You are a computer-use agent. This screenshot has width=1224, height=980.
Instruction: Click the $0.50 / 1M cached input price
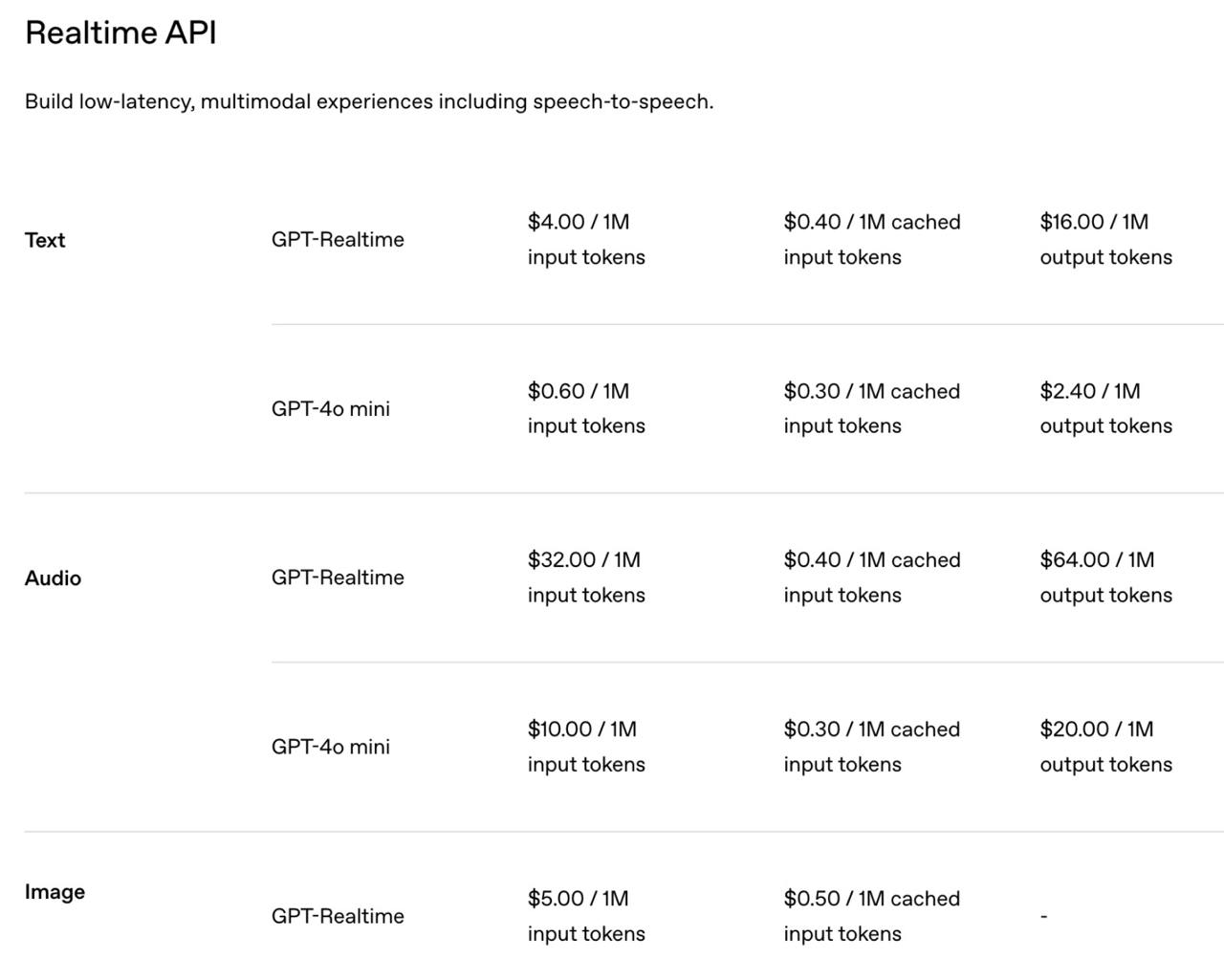[x=872, y=916]
